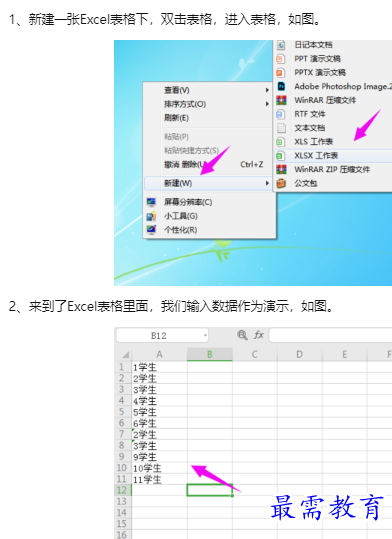
Task: Expand the arrow beside 查看(V)
Action: (x=267, y=90)
